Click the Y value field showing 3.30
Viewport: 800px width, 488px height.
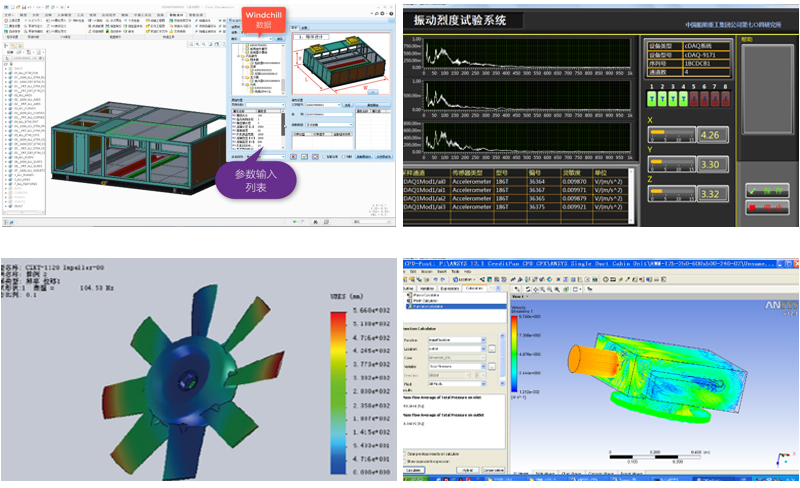[x=712, y=164]
